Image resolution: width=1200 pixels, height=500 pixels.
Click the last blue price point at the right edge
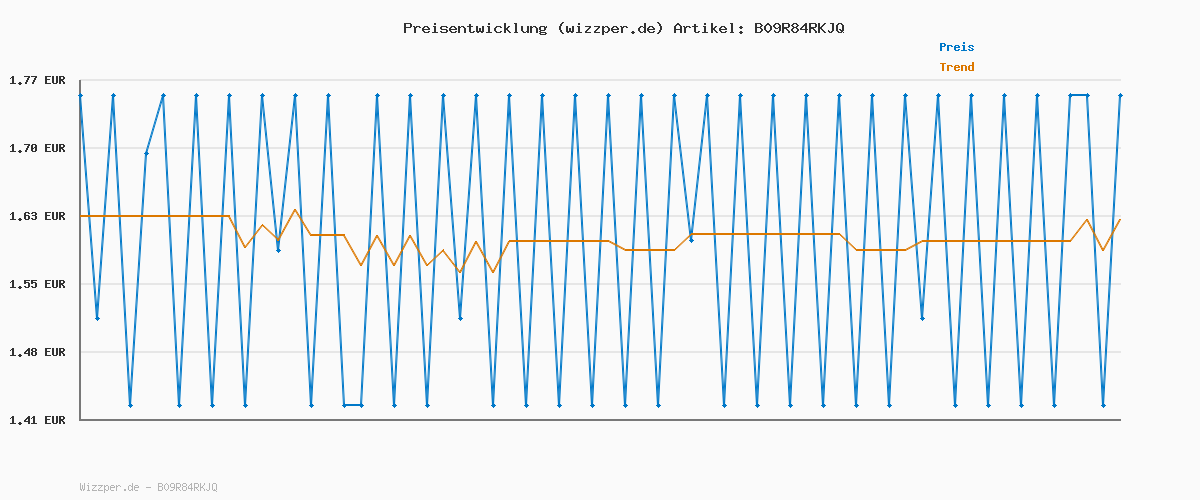click(1120, 95)
